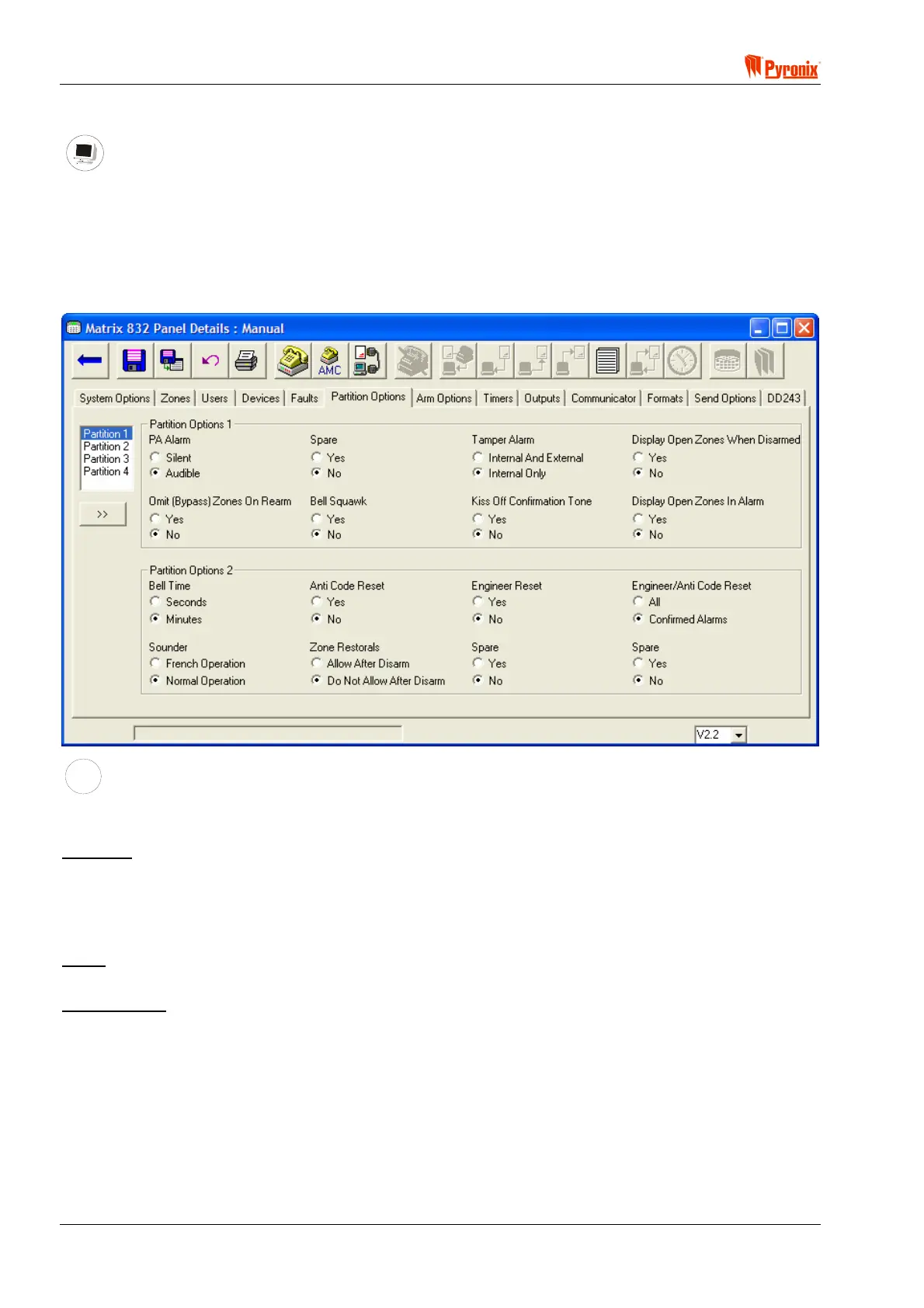Select Partition 2 in the list
Viewport: 924px width, 1308px height.
click(106, 447)
